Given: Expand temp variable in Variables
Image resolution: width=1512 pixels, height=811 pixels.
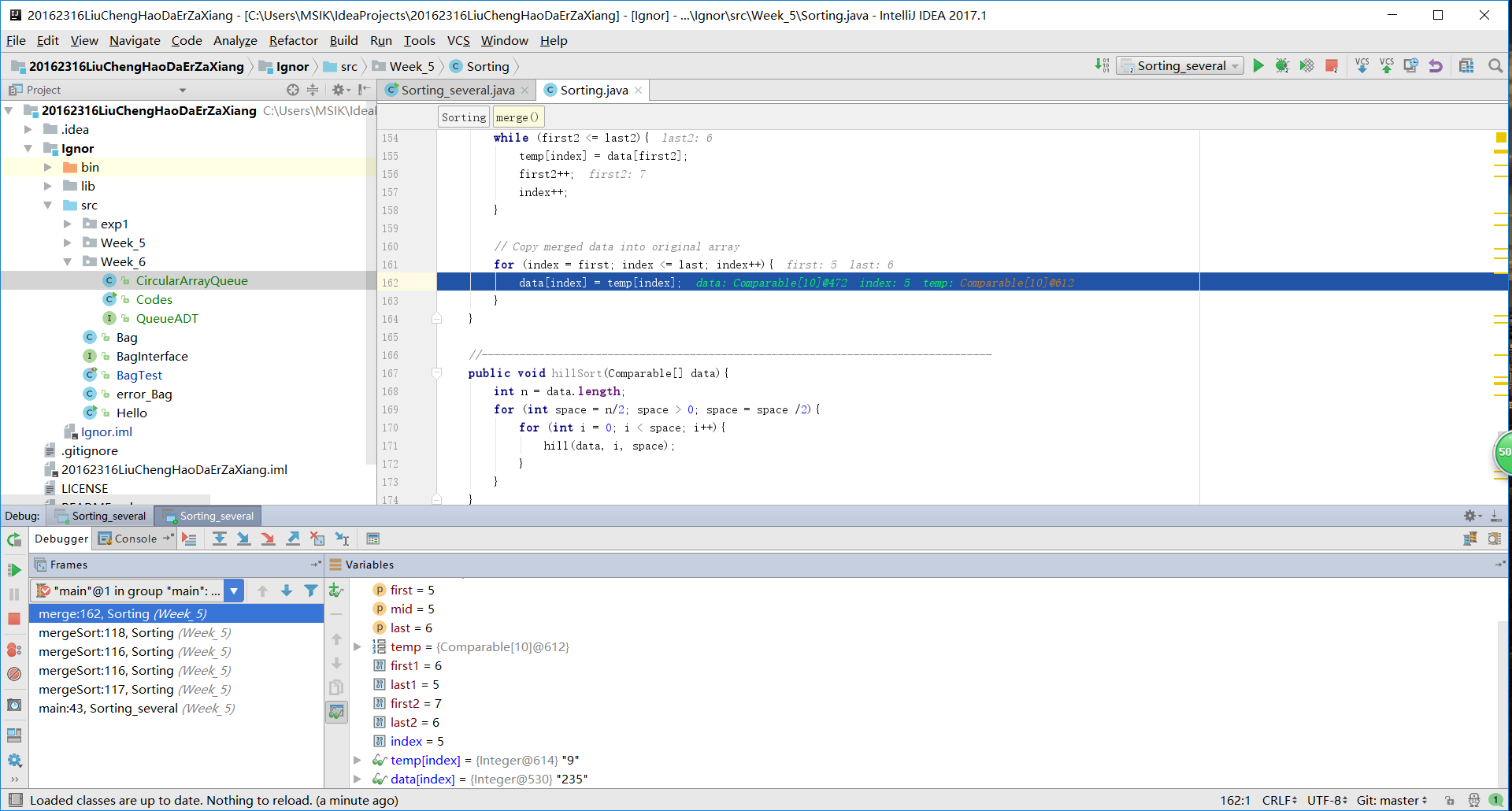Looking at the screenshot, I should 358,646.
